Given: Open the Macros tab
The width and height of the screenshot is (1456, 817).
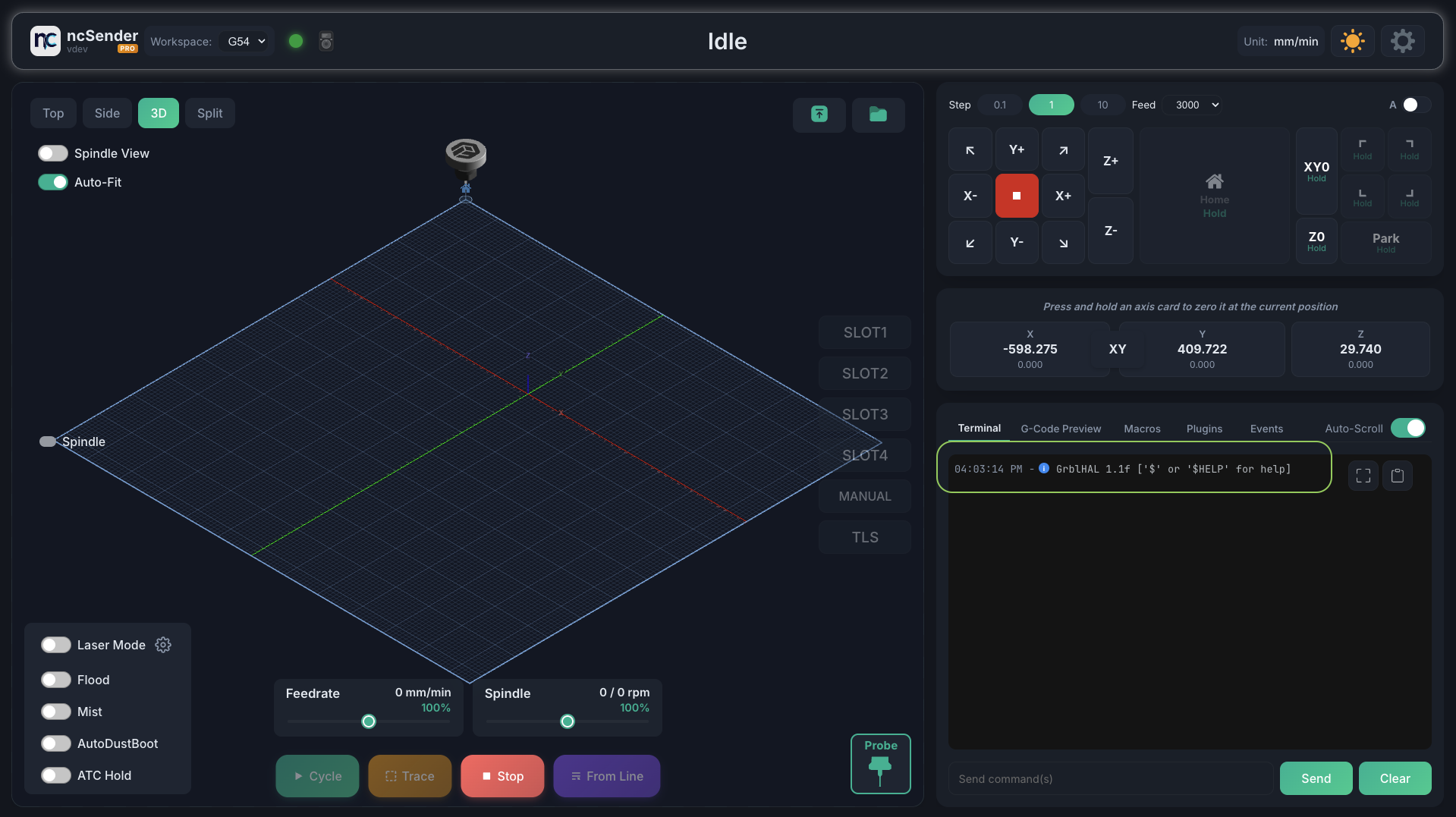Looking at the screenshot, I should (x=1142, y=429).
